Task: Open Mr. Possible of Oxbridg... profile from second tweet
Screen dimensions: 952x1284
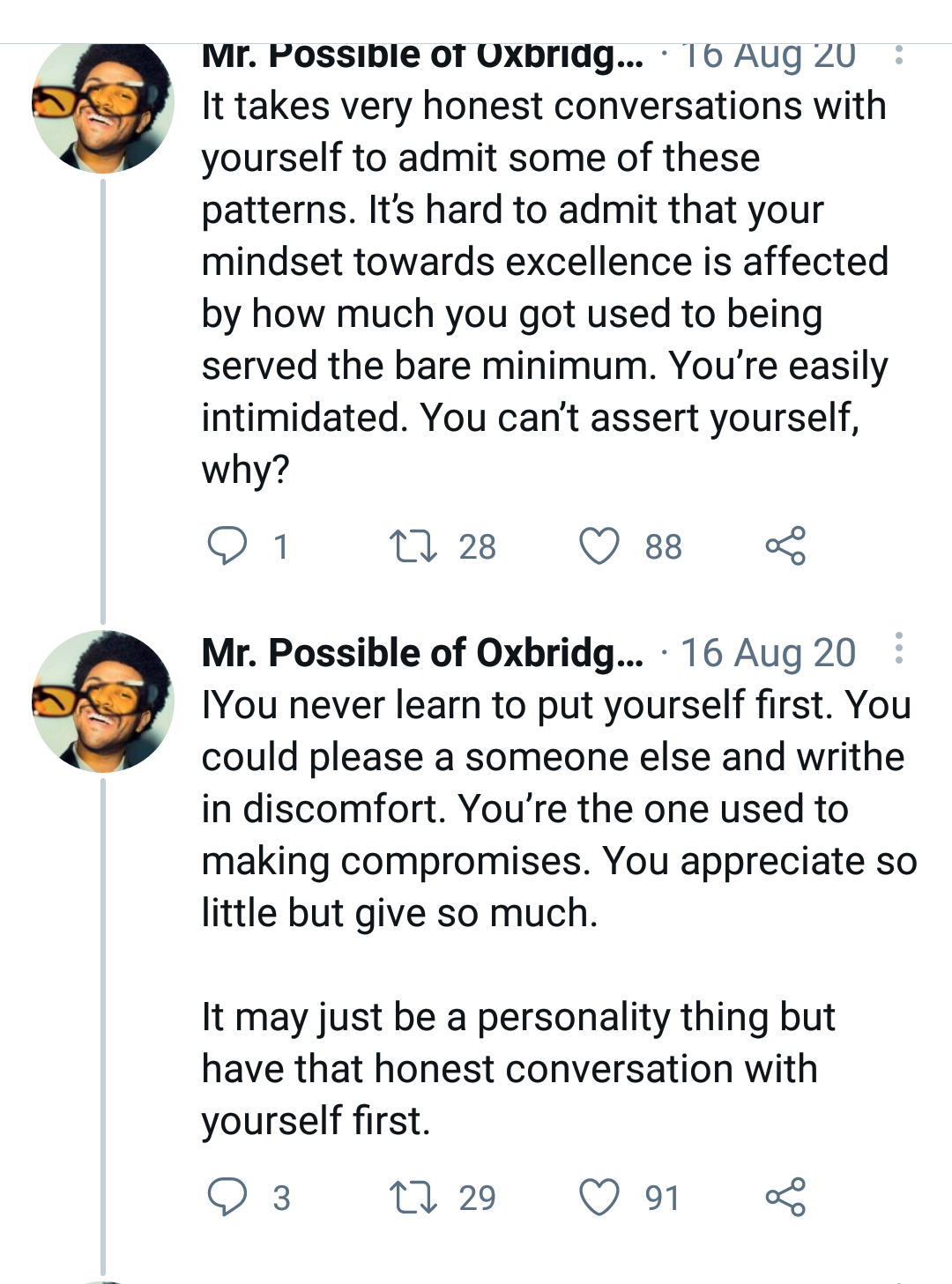Action: pyautogui.click(x=422, y=653)
